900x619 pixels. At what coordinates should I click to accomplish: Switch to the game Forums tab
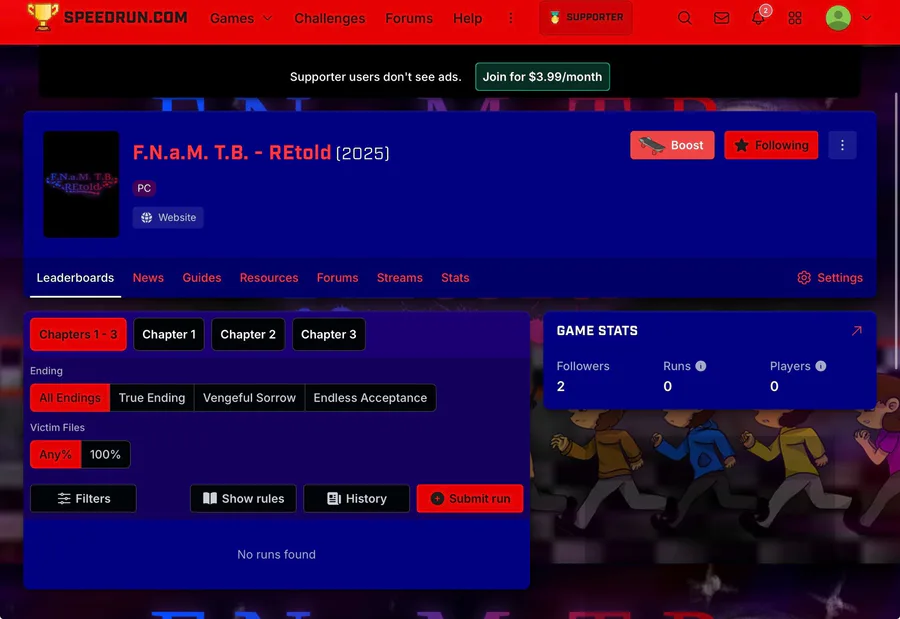point(338,277)
